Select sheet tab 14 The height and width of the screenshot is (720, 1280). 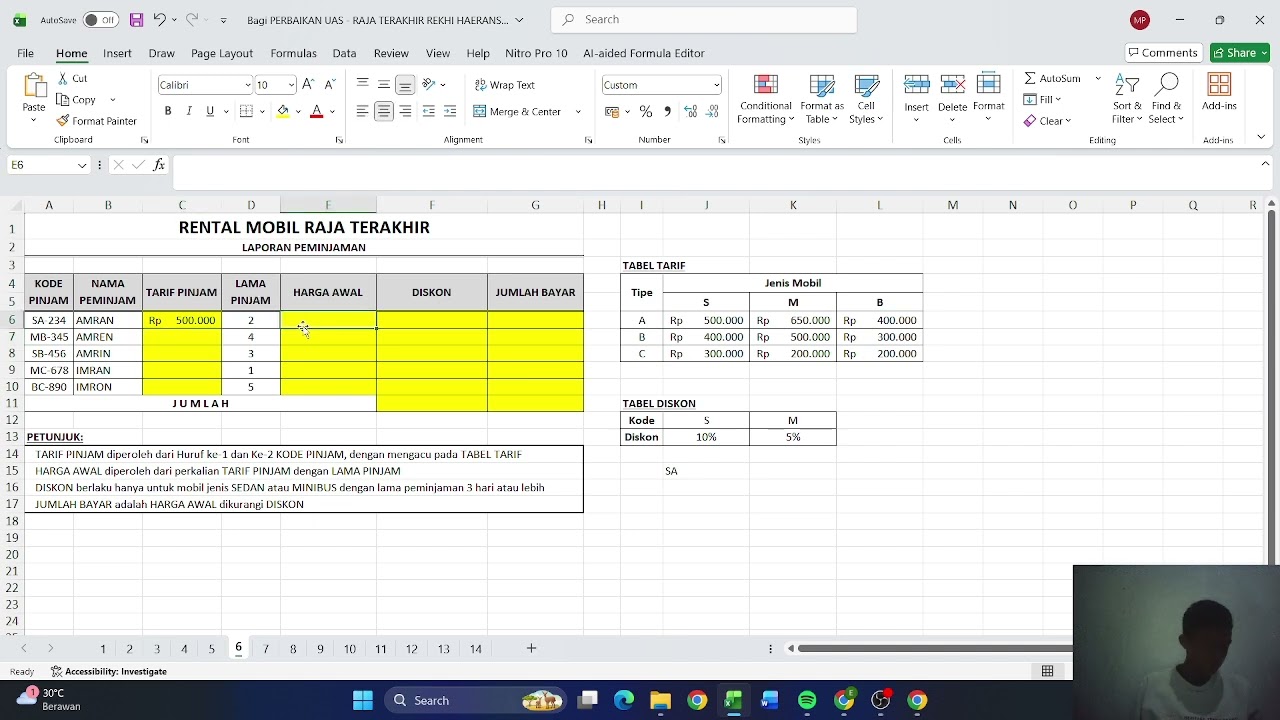point(475,649)
